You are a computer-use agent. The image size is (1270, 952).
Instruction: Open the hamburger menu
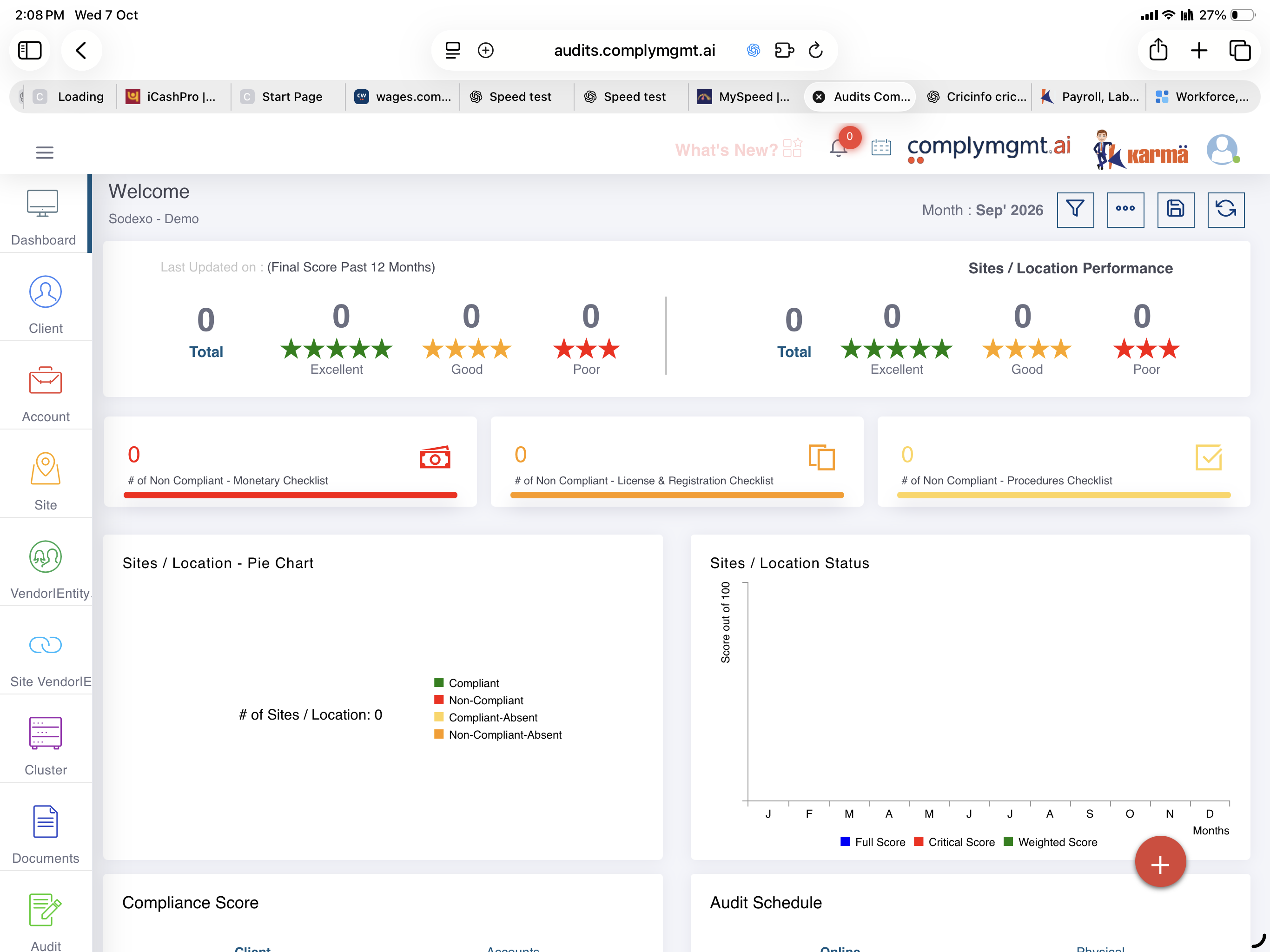pos(45,153)
